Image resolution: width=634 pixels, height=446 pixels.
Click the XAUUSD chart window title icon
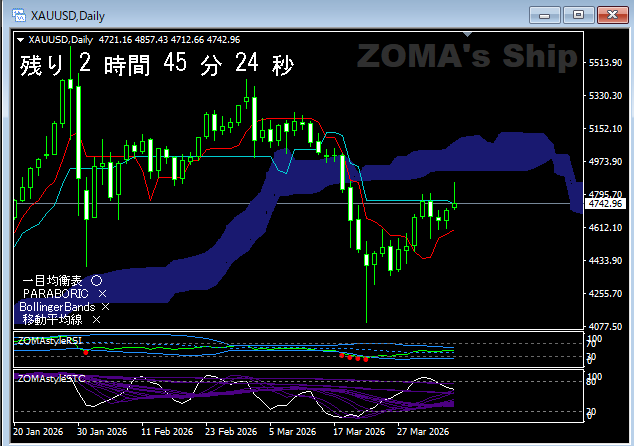(19, 15)
